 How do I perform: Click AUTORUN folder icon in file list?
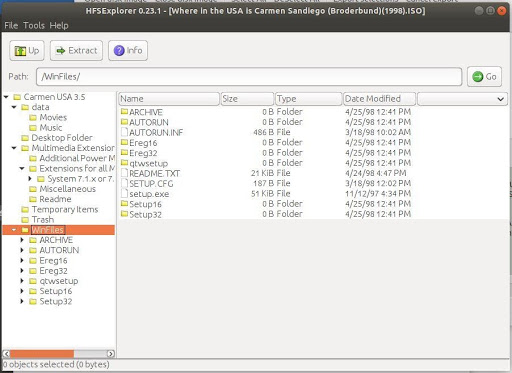pyautogui.click(x=124, y=122)
